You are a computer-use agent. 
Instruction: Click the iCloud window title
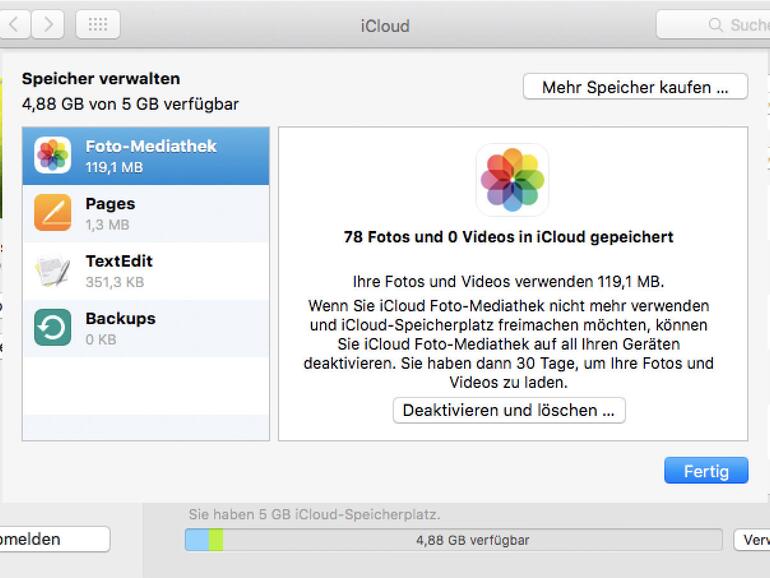click(385, 26)
